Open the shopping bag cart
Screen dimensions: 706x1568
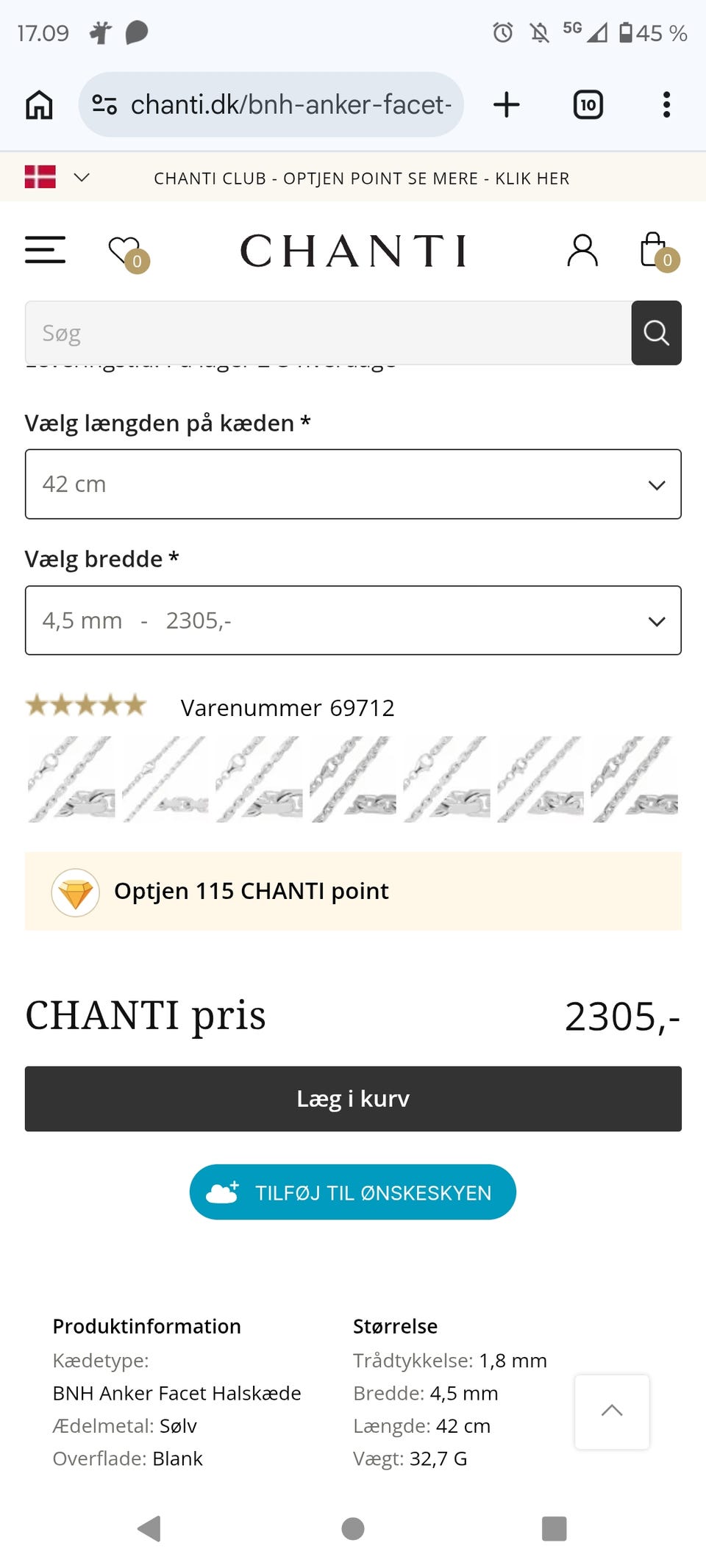654,251
